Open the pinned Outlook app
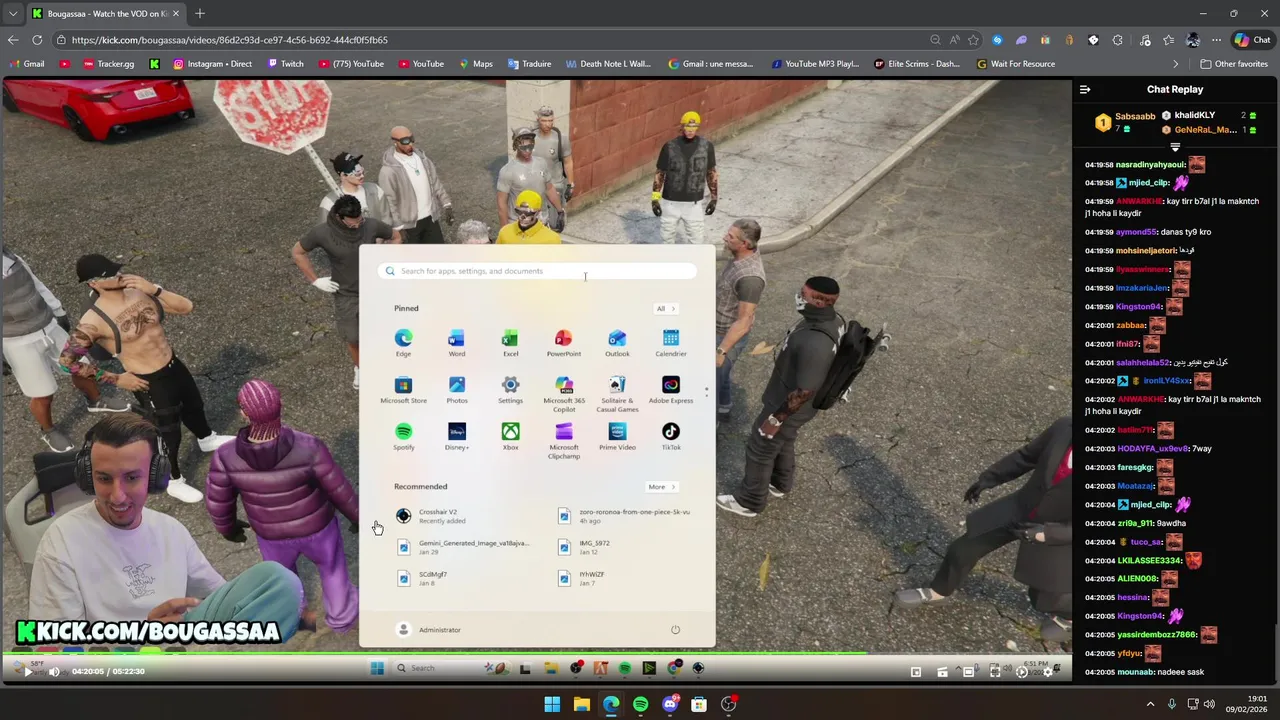The height and width of the screenshot is (720, 1280). (x=617, y=342)
